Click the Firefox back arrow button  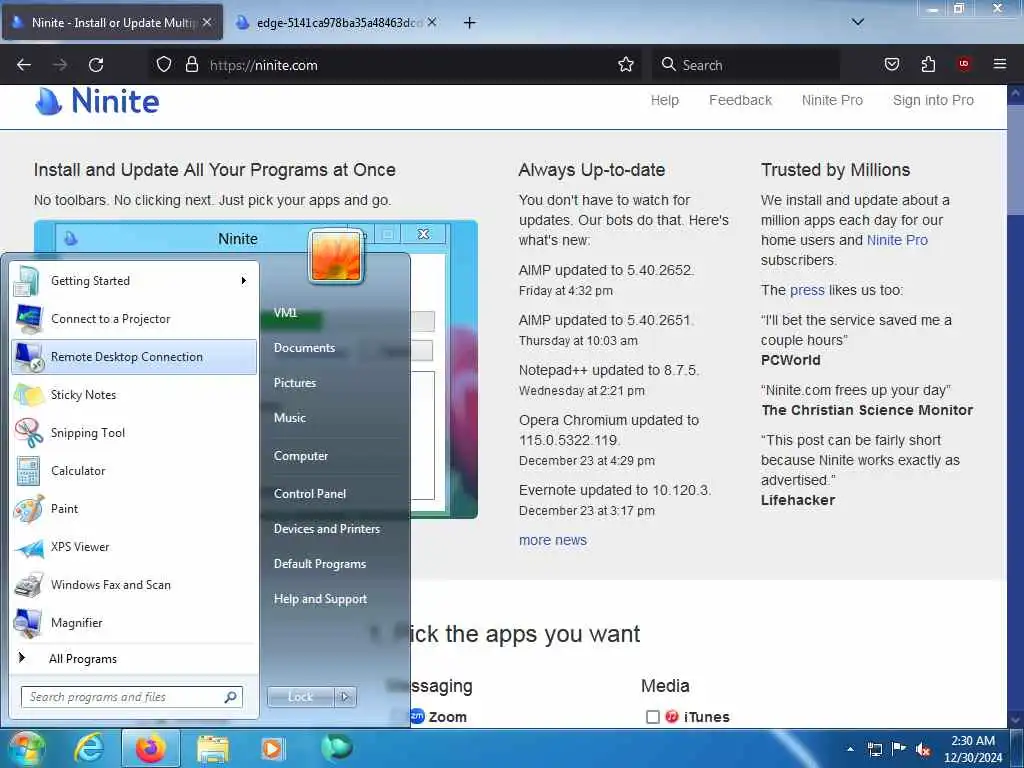pos(24,65)
